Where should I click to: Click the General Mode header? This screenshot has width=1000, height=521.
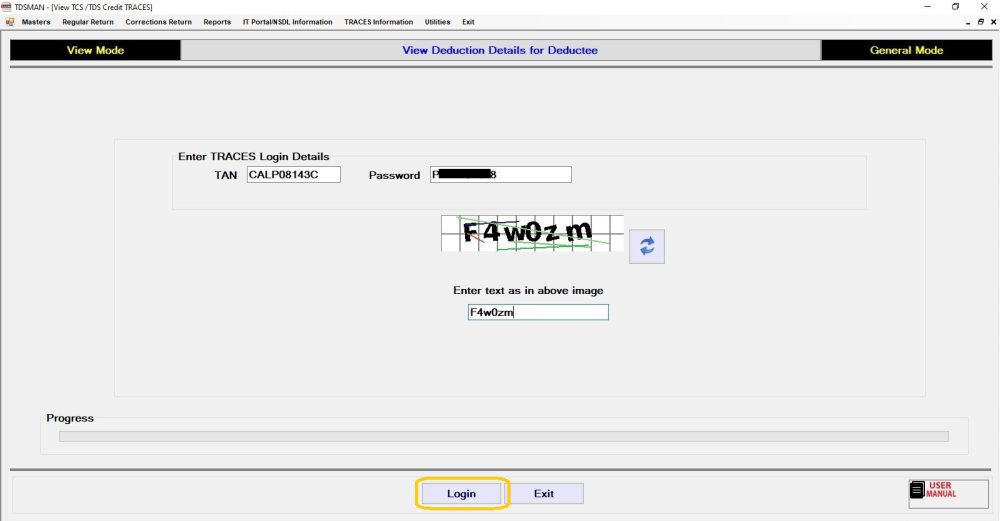click(x=906, y=50)
